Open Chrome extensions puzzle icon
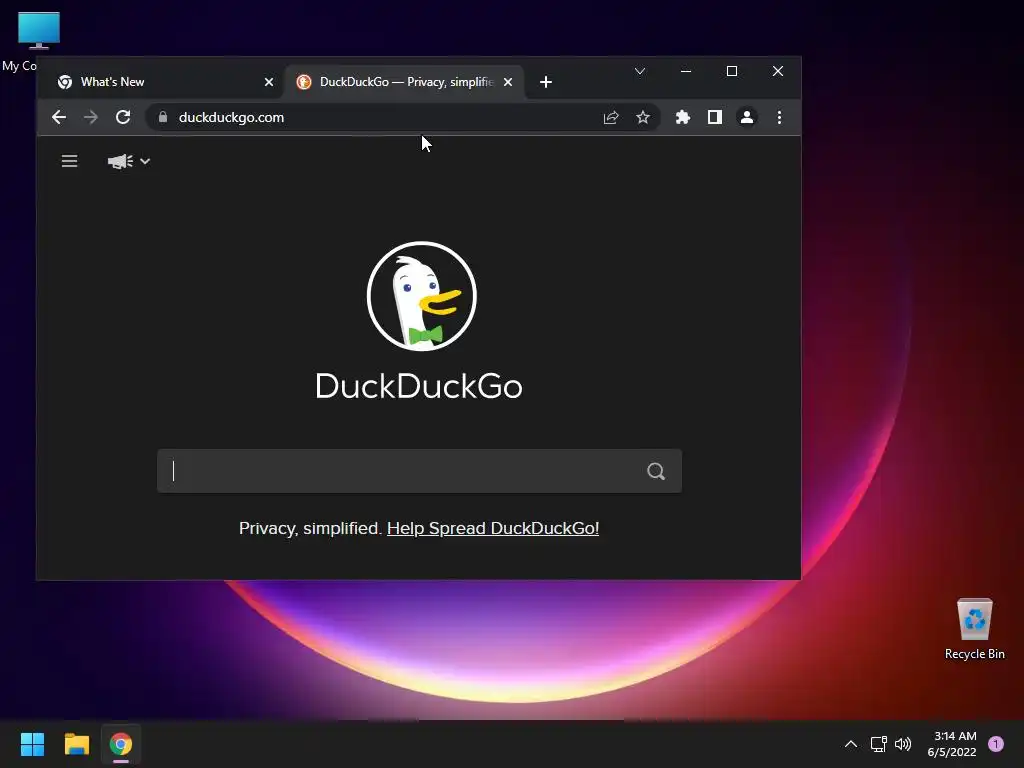 click(x=682, y=117)
